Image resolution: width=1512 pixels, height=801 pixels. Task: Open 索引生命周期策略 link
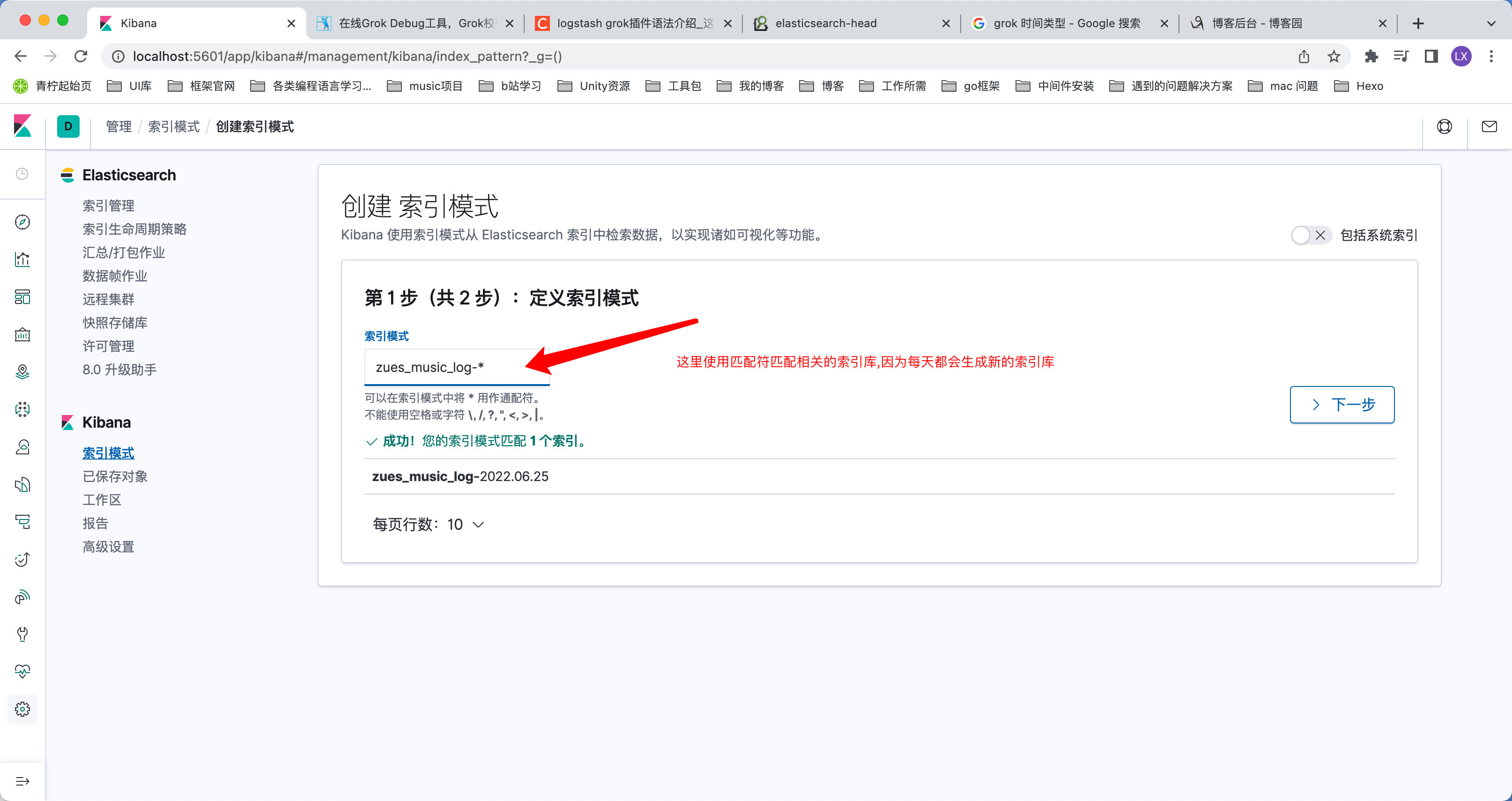pyautogui.click(x=134, y=229)
